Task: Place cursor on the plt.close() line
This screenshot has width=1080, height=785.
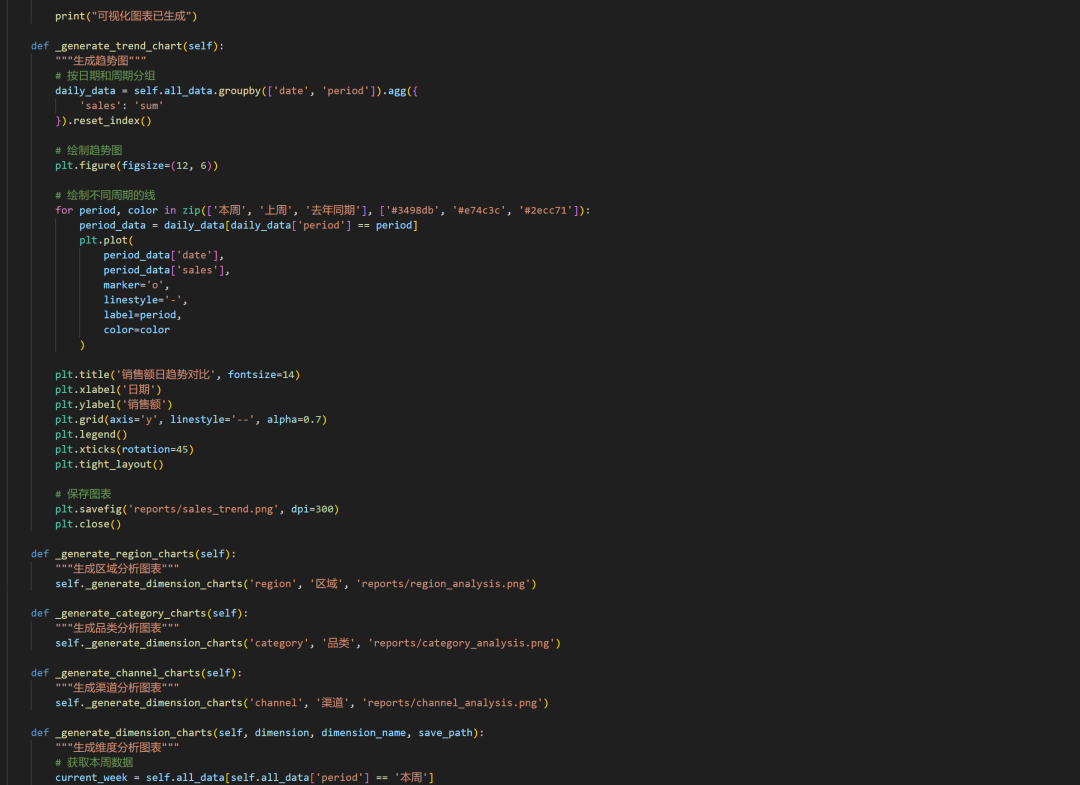Action: tap(88, 524)
